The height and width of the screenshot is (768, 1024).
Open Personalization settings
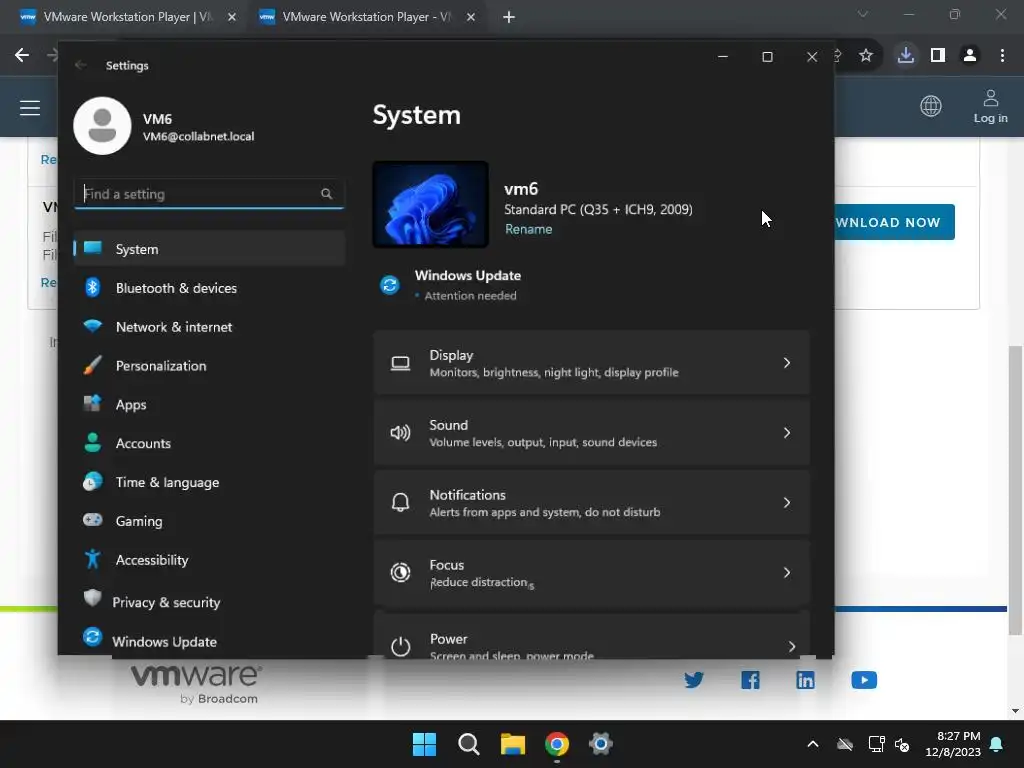tap(209, 366)
